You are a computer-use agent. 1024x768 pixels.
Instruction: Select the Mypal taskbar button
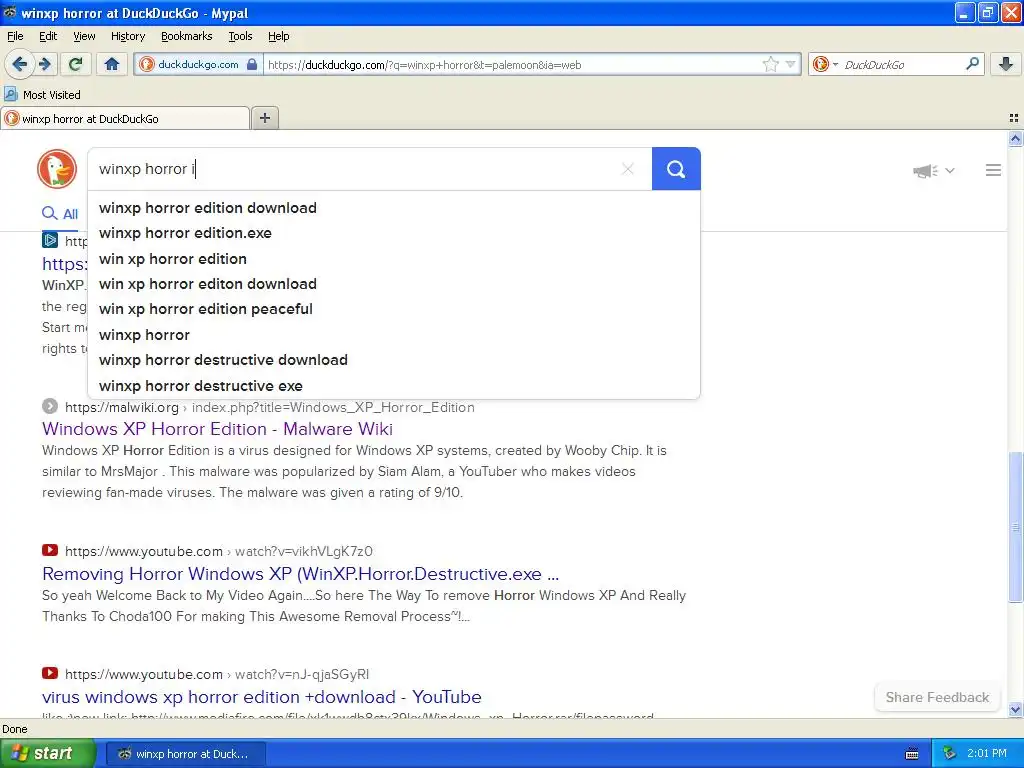click(x=185, y=754)
